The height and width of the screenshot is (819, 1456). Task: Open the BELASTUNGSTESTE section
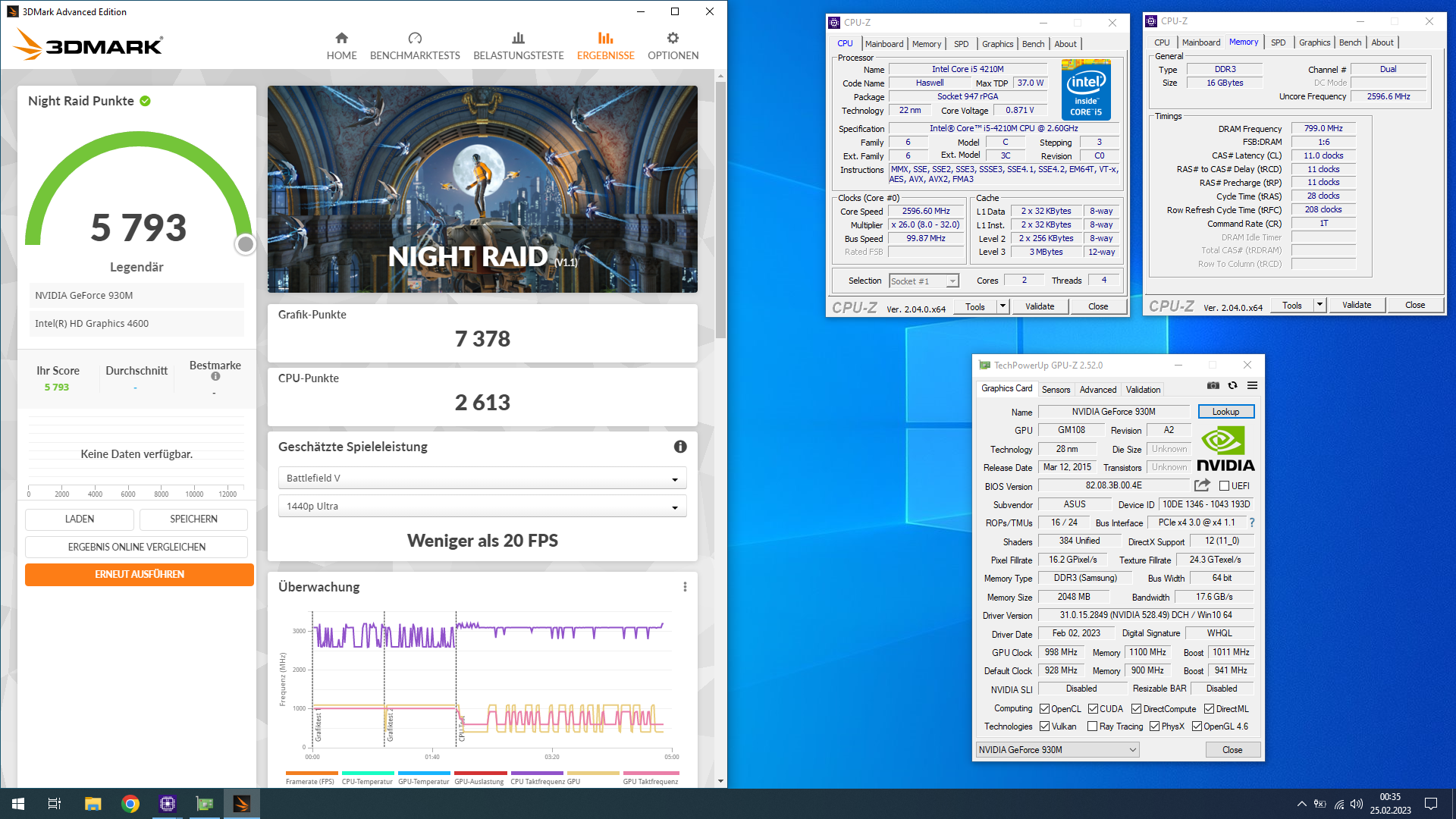click(x=519, y=46)
